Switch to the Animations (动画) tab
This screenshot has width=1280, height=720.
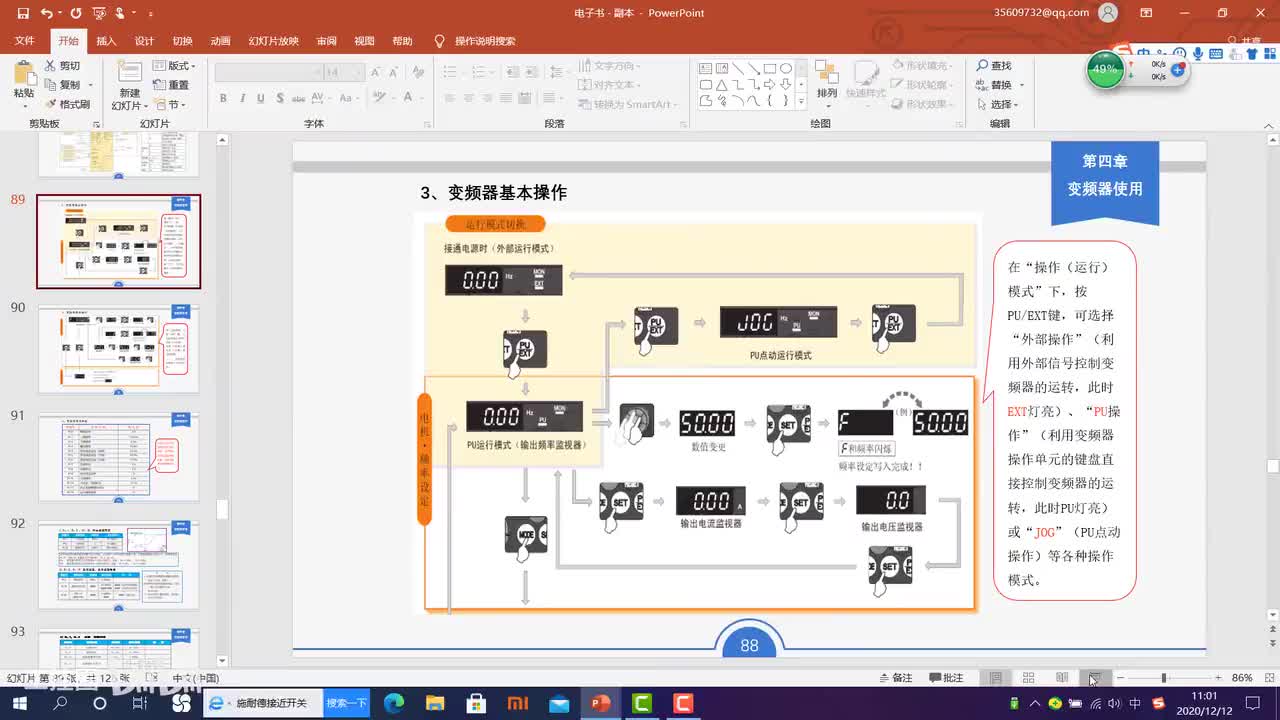point(220,41)
